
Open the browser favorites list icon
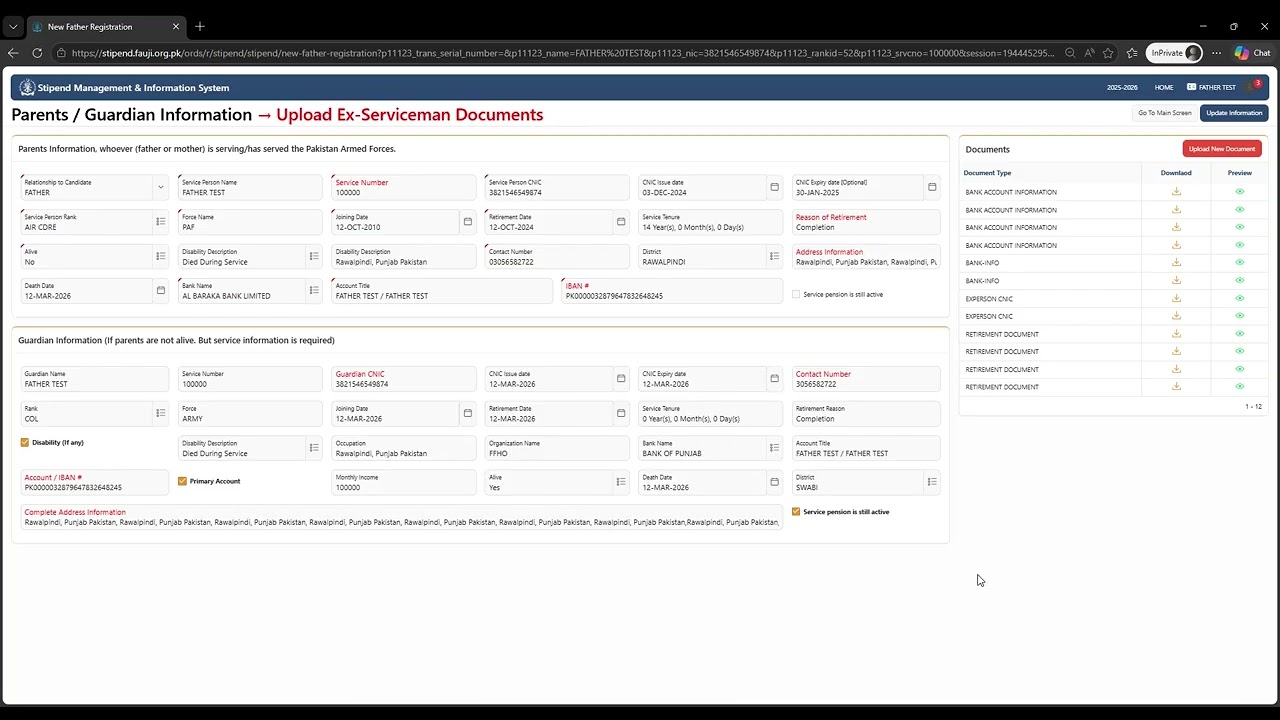pos(1132,53)
